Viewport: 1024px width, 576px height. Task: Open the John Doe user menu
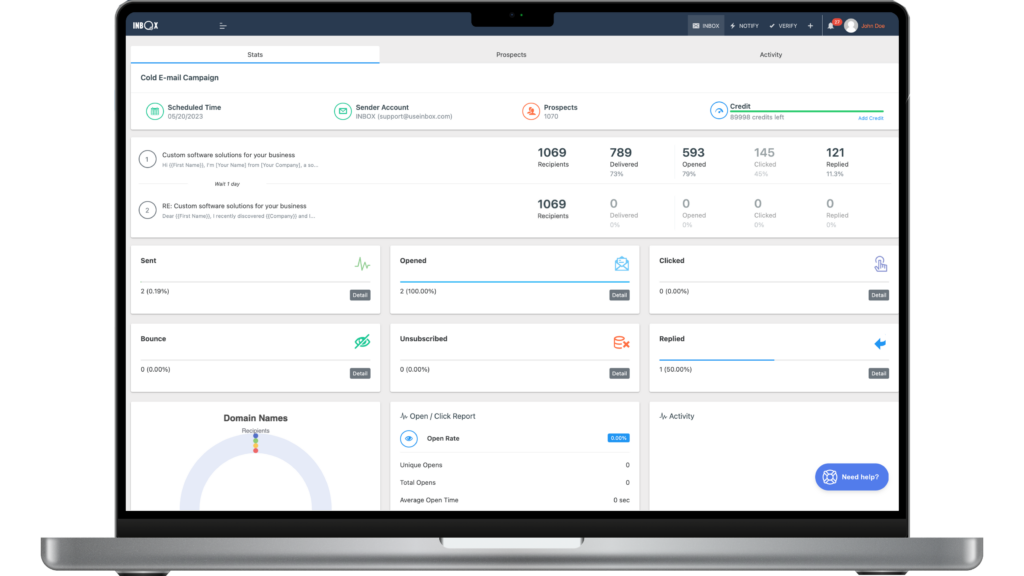click(x=865, y=26)
